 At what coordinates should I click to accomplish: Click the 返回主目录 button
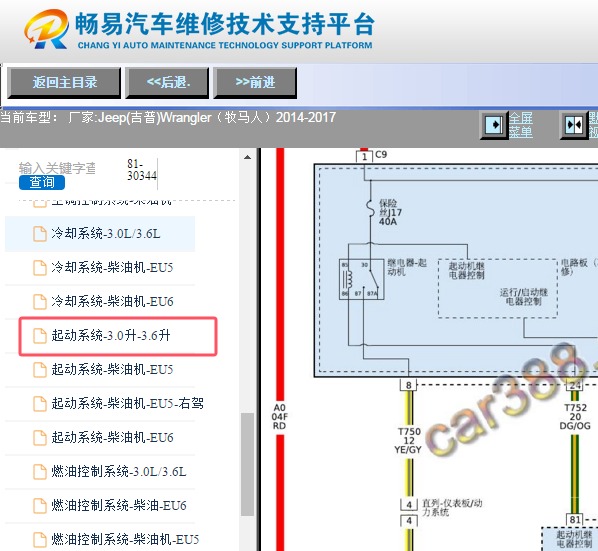tap(64, 82)
